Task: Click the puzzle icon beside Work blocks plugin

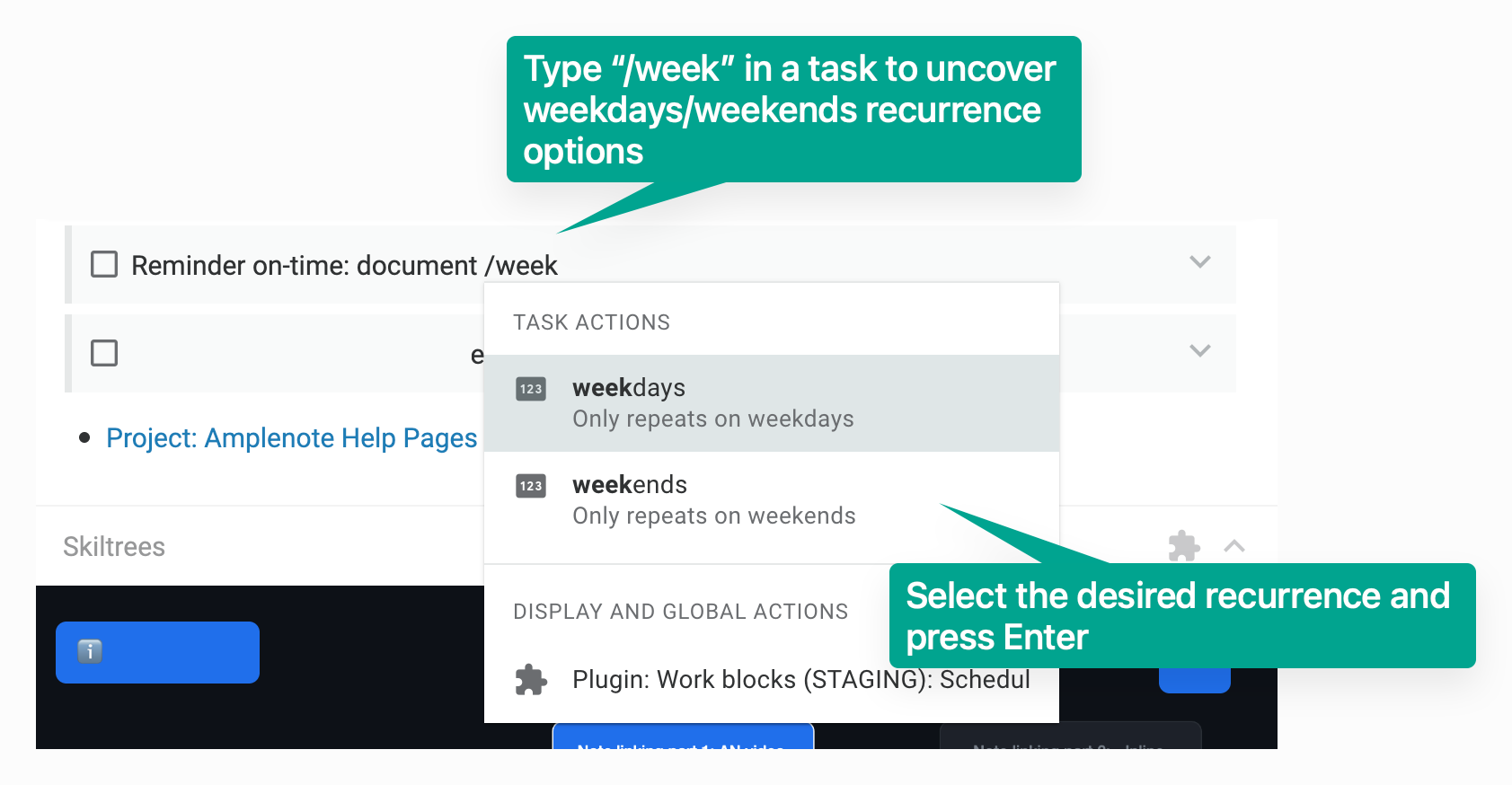Action: [531, 680]
